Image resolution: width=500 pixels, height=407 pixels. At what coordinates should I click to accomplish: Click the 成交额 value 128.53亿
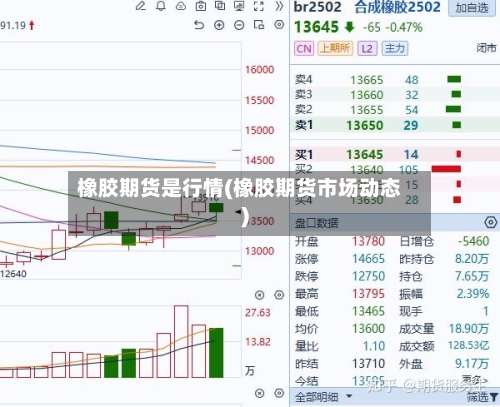[468, 345]
